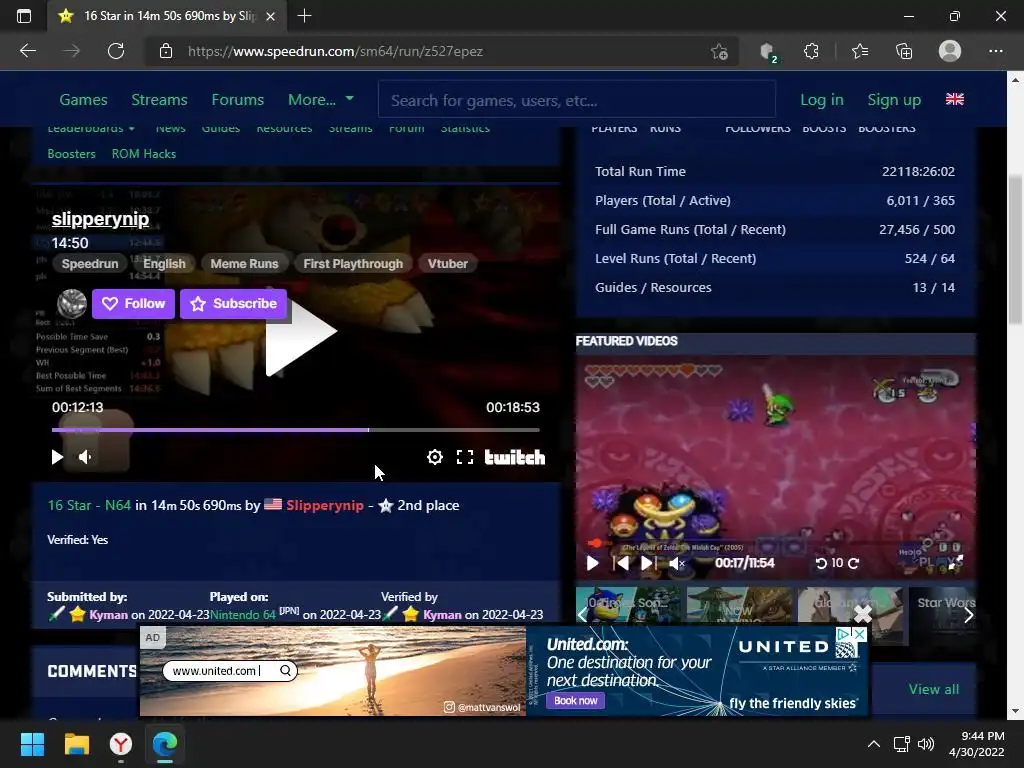
Task: Open Windows Start menu
Action: pyautogui.click(x=32, y=744)
